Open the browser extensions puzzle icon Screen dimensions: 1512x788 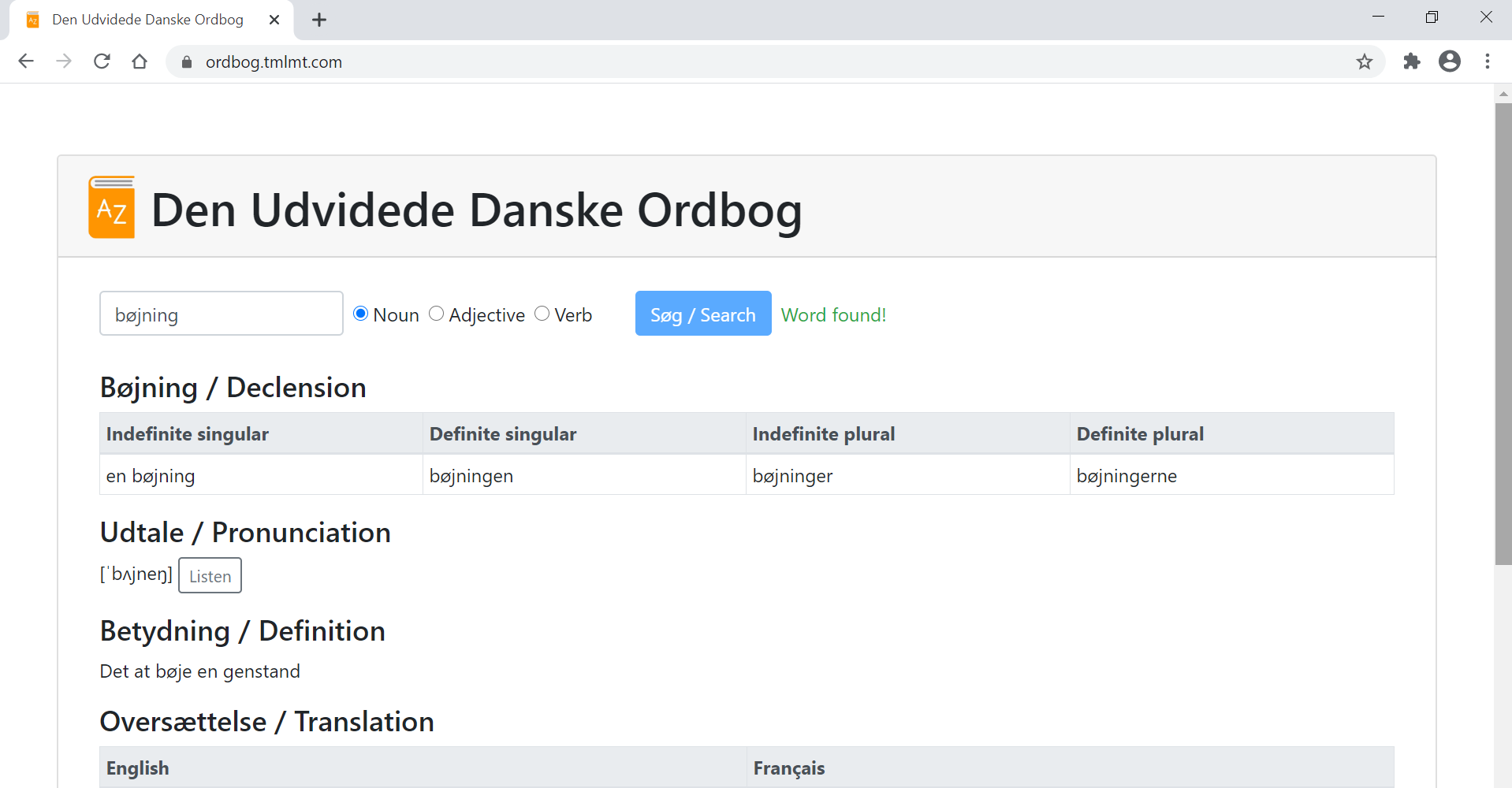[x=1411, y=61]
